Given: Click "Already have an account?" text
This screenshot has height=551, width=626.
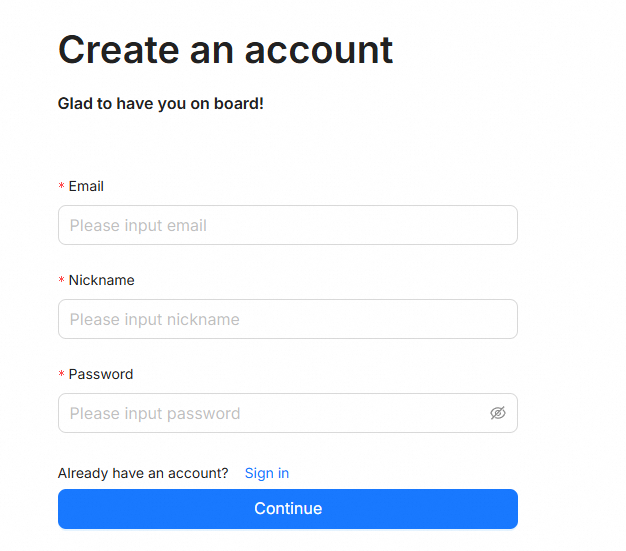Looking at the screenshot, I should point(143,473).
